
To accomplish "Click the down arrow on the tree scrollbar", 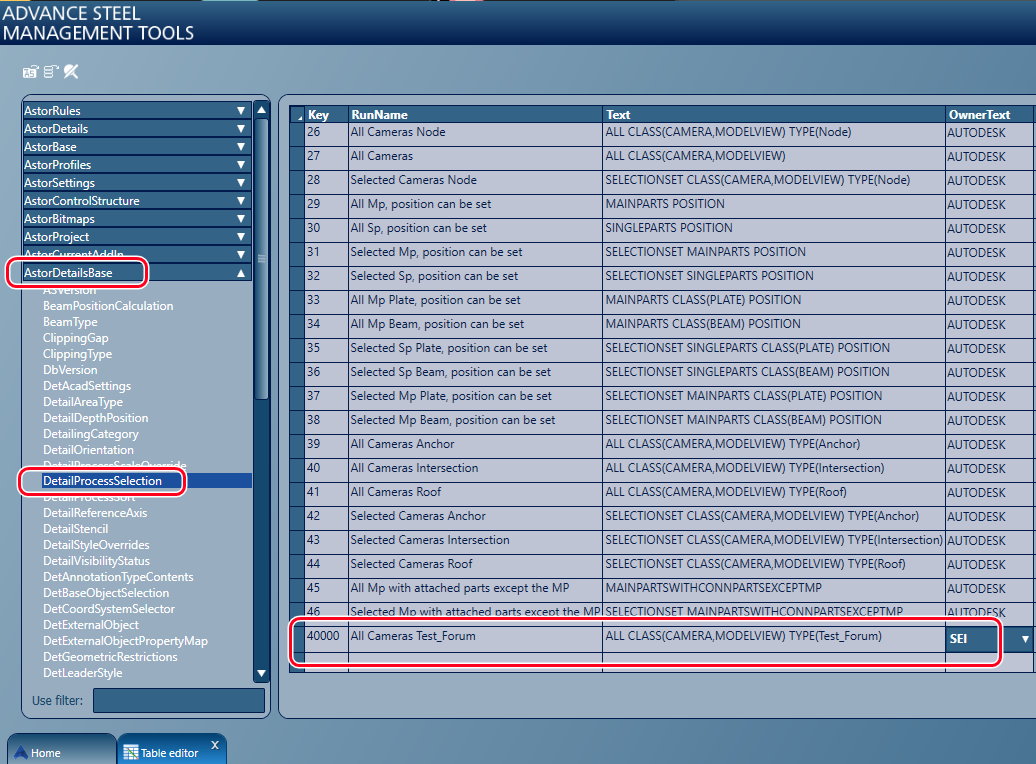I will point(260,673).
